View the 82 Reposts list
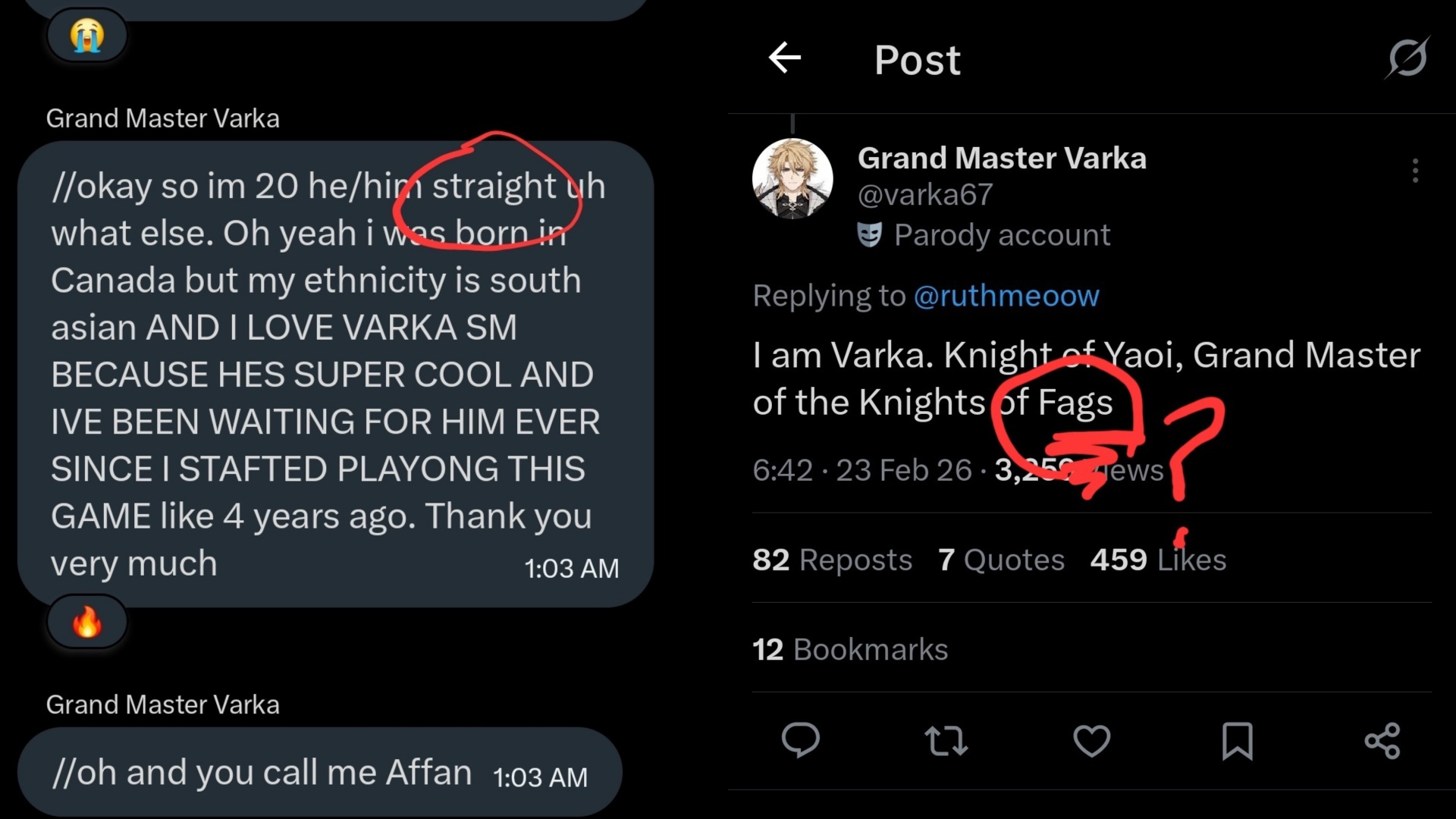The height and width of the screenshot is (819, 1456). click(832, 560)
